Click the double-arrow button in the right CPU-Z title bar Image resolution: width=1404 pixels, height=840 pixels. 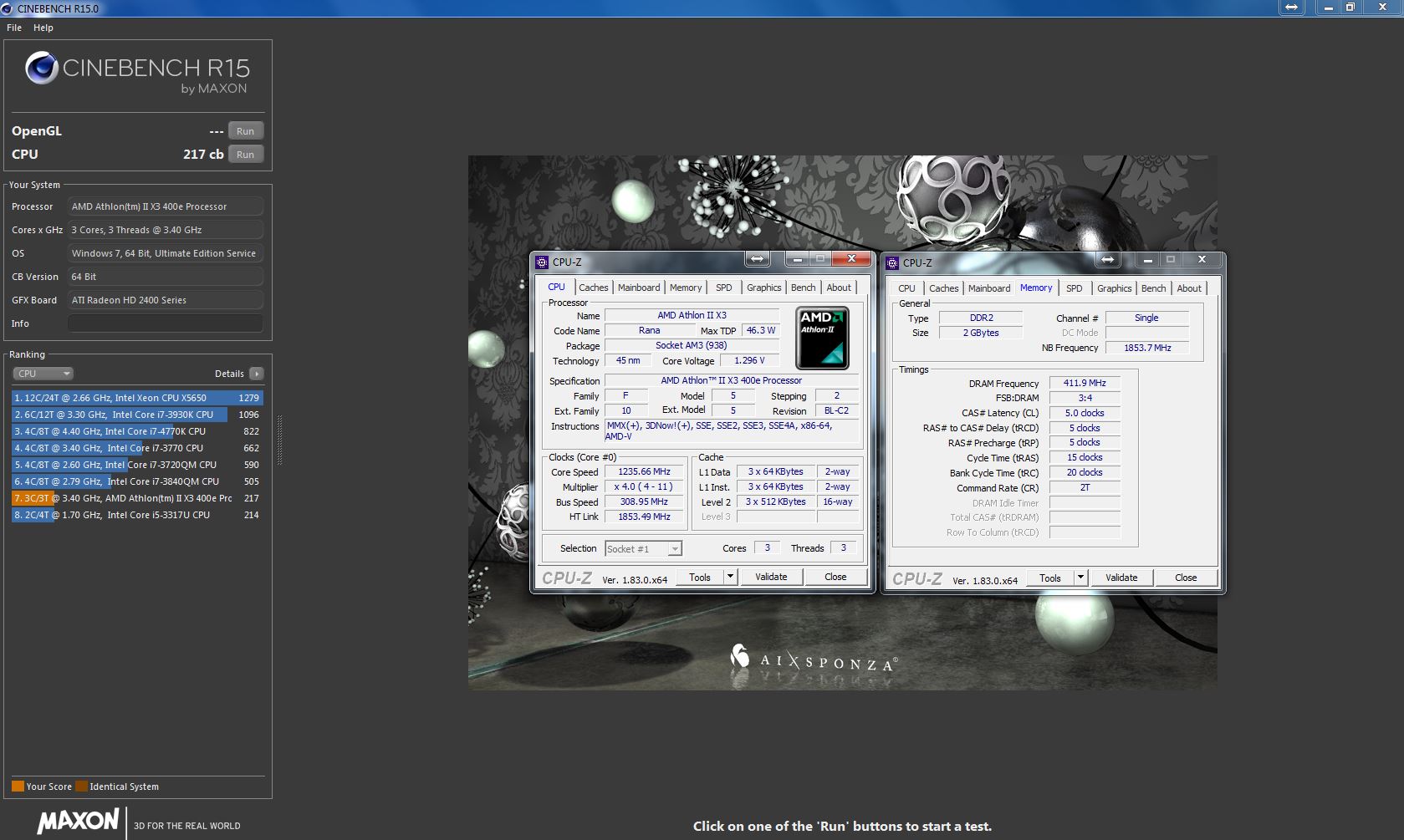(x=1107, y=260)
